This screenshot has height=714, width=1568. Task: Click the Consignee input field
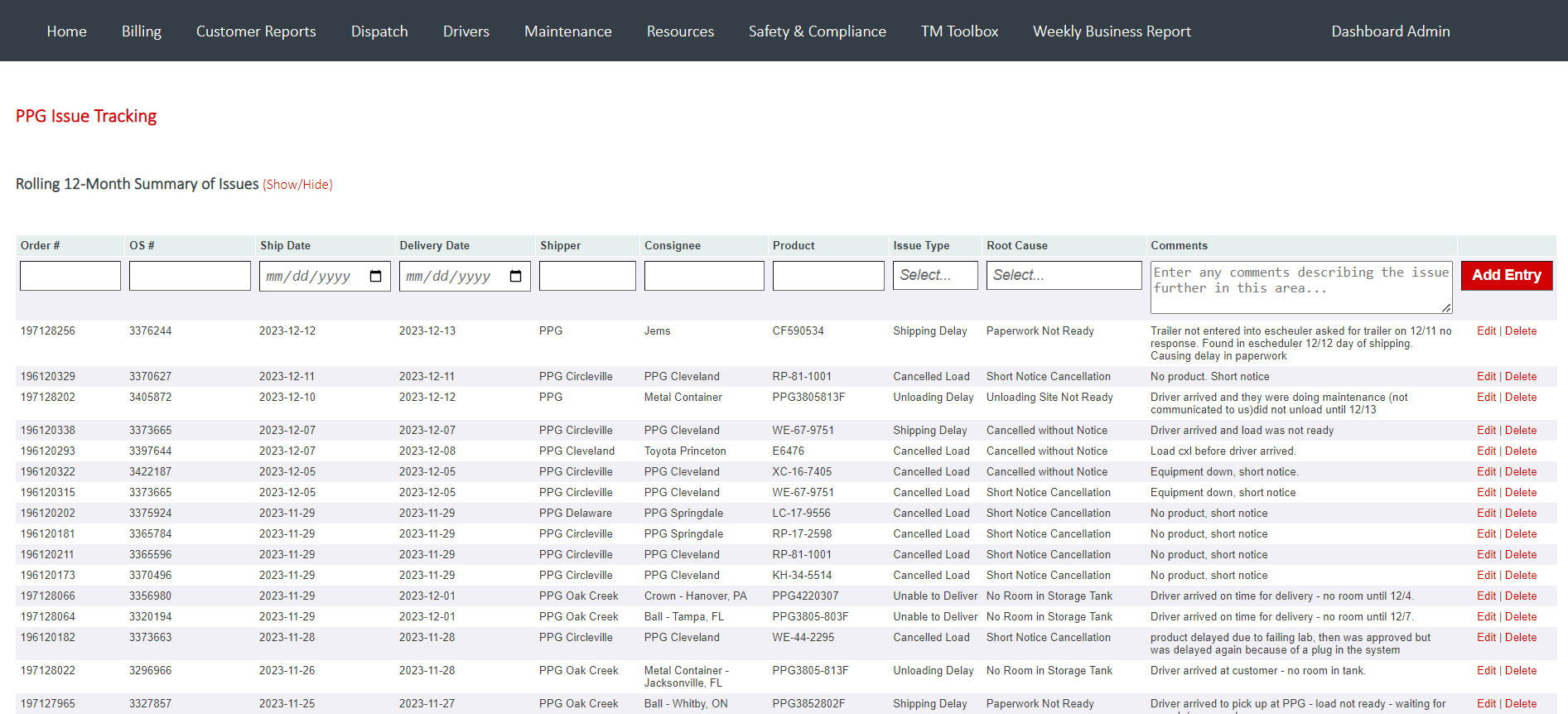click(704, 276)
